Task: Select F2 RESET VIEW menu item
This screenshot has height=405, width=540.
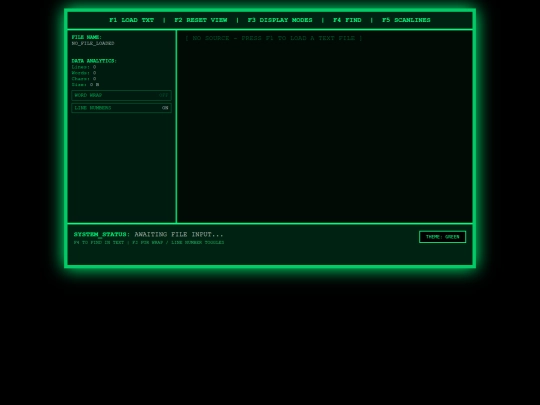Action: tap(201, 20)
